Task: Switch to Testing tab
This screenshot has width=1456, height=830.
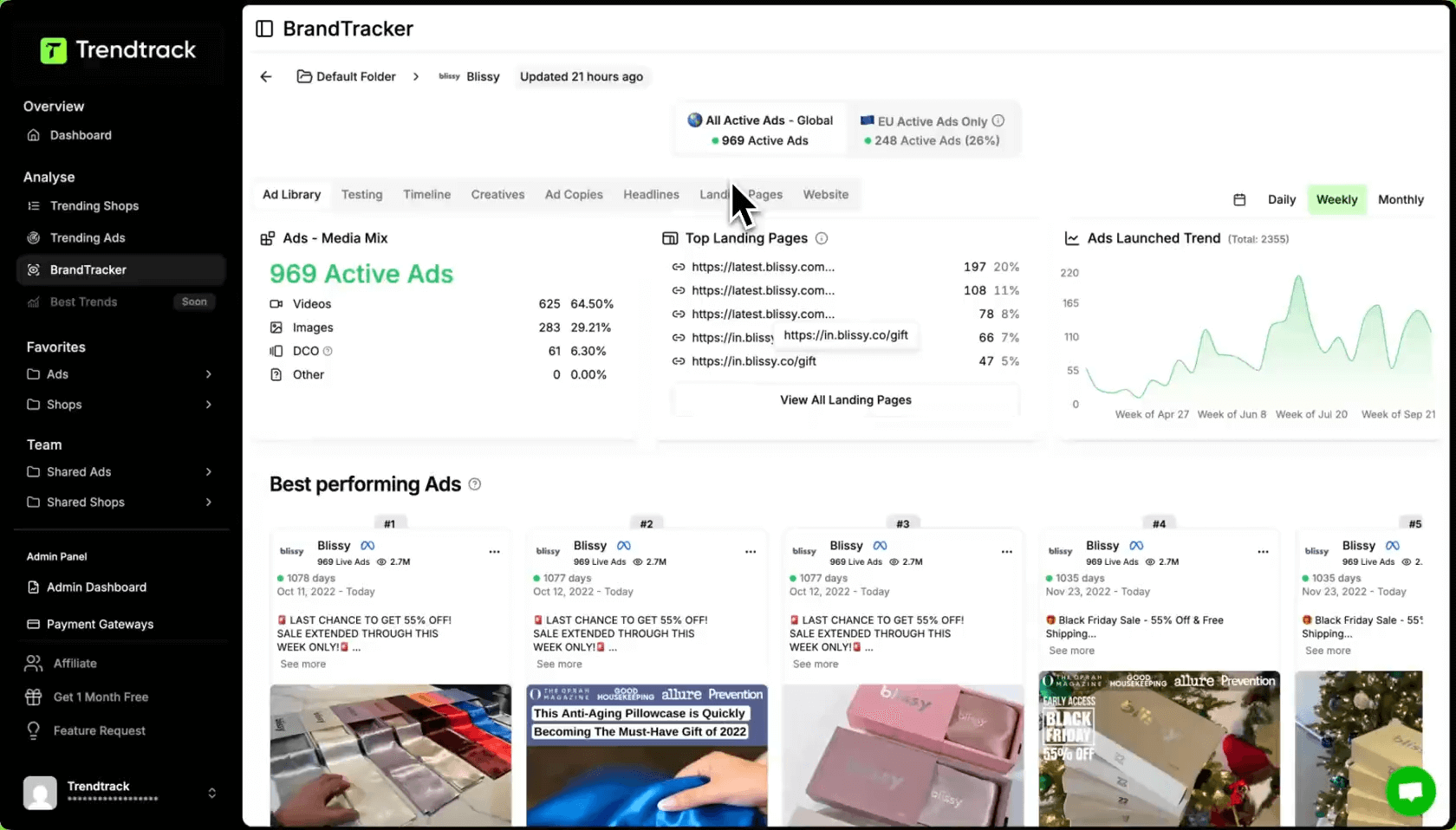Action: pos(361,195)
